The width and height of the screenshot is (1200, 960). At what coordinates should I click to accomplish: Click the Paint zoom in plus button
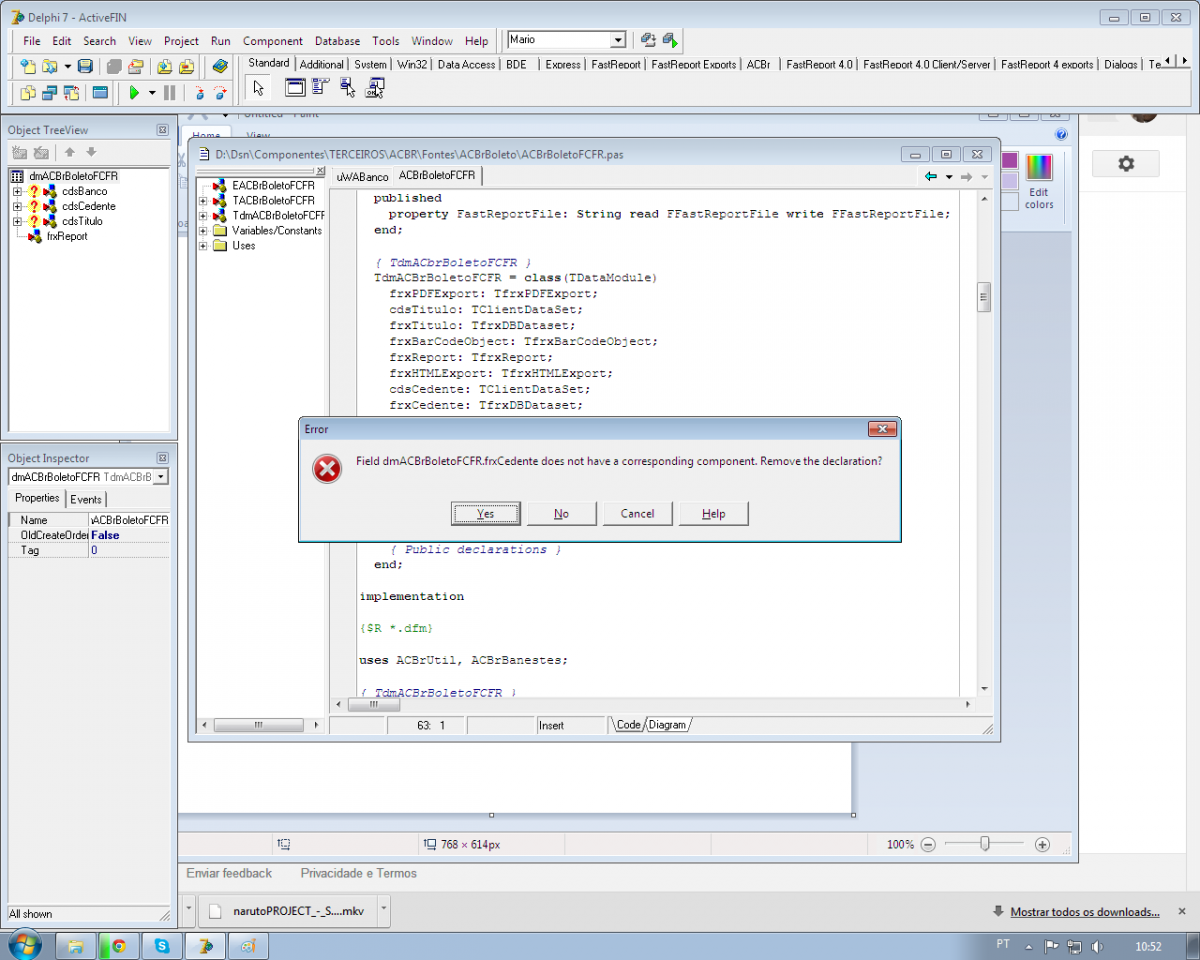(1042, 844)
